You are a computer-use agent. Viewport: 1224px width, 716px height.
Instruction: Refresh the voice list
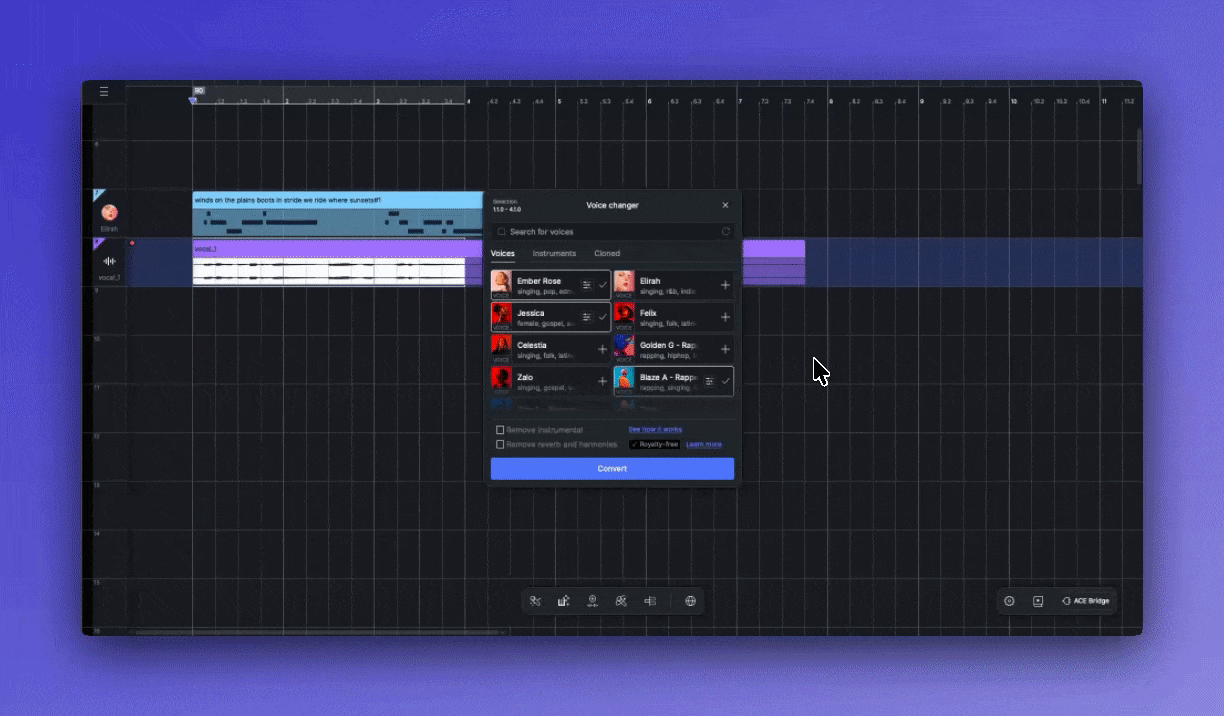tap(726, 232)
